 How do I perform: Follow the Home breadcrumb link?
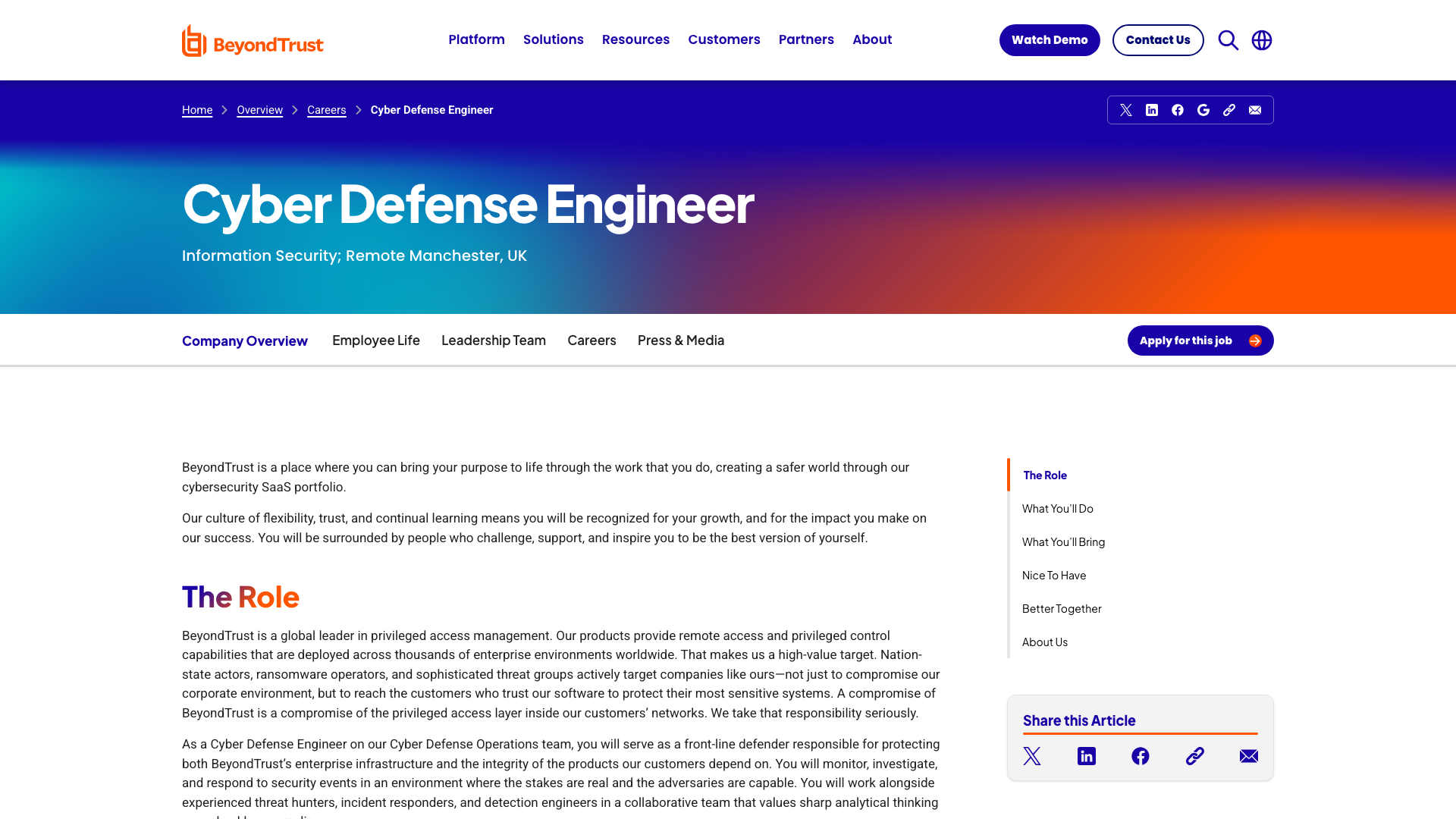(197, 110)
